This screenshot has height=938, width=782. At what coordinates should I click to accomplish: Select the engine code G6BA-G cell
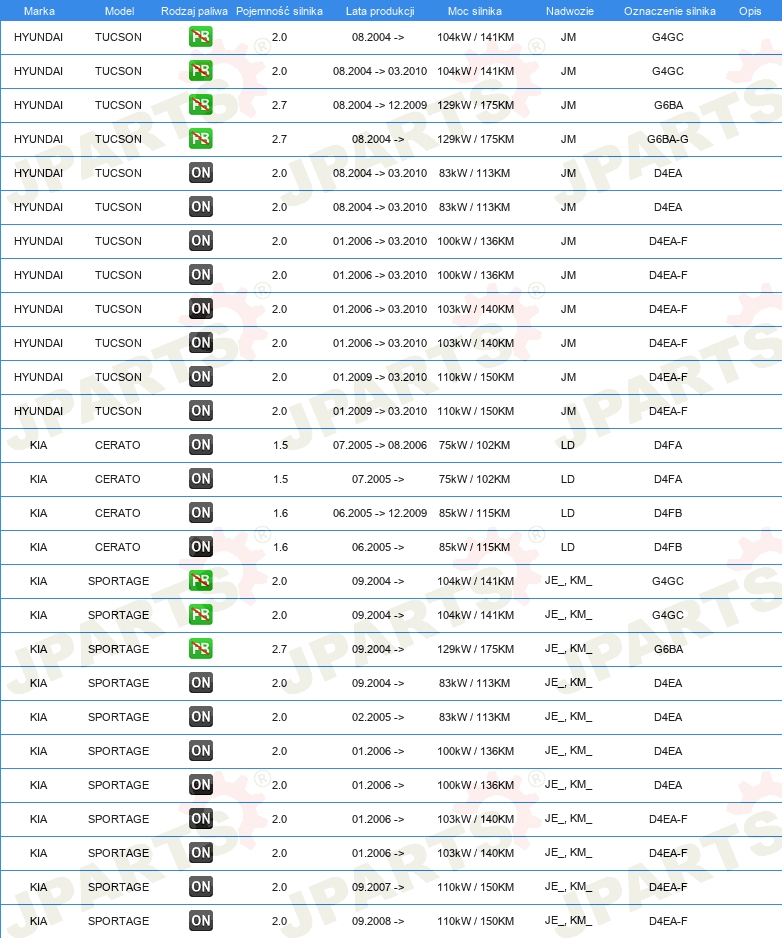tap(668, 139)
